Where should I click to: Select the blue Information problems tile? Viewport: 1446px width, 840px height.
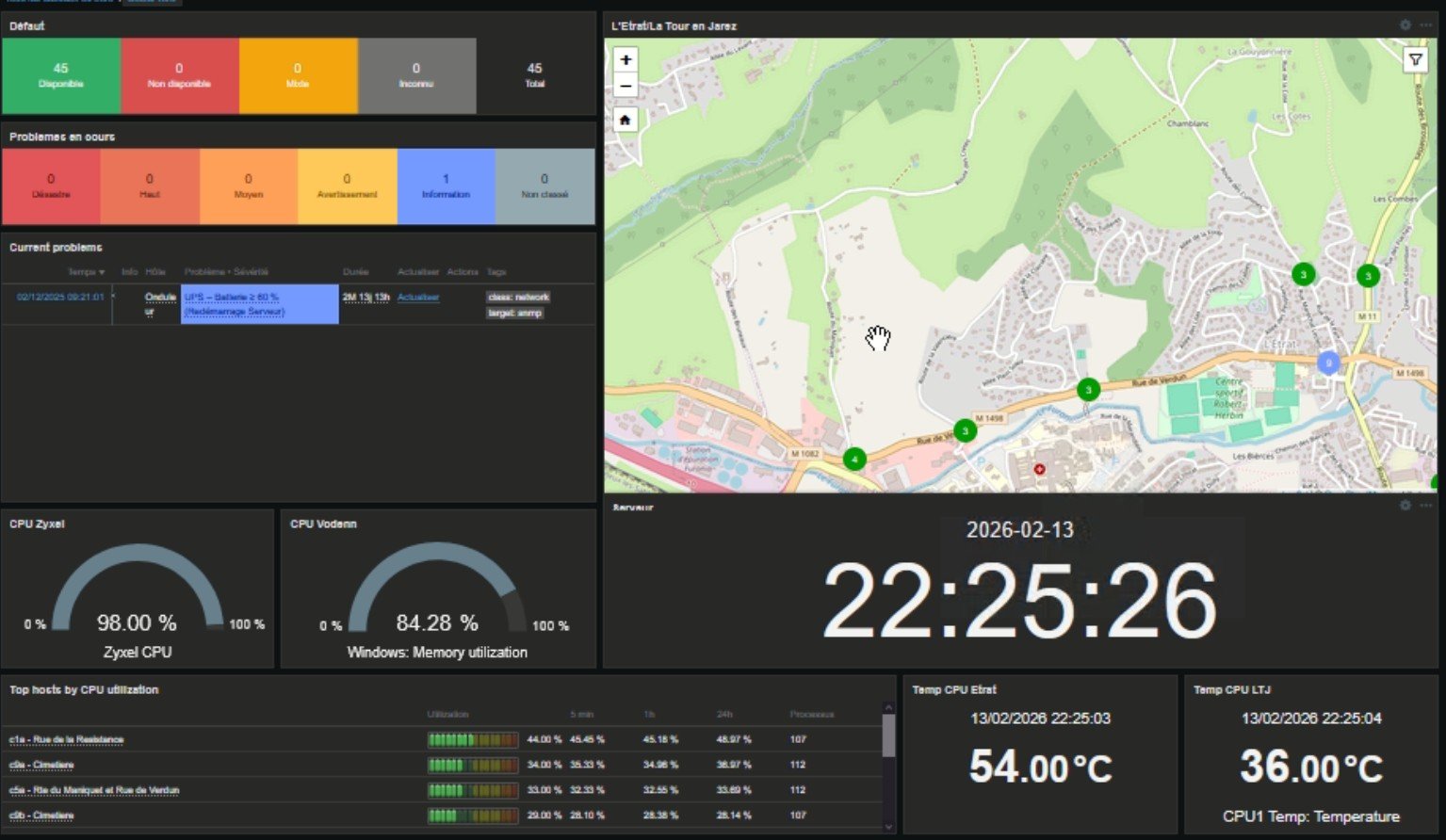(x=446, y=186)
